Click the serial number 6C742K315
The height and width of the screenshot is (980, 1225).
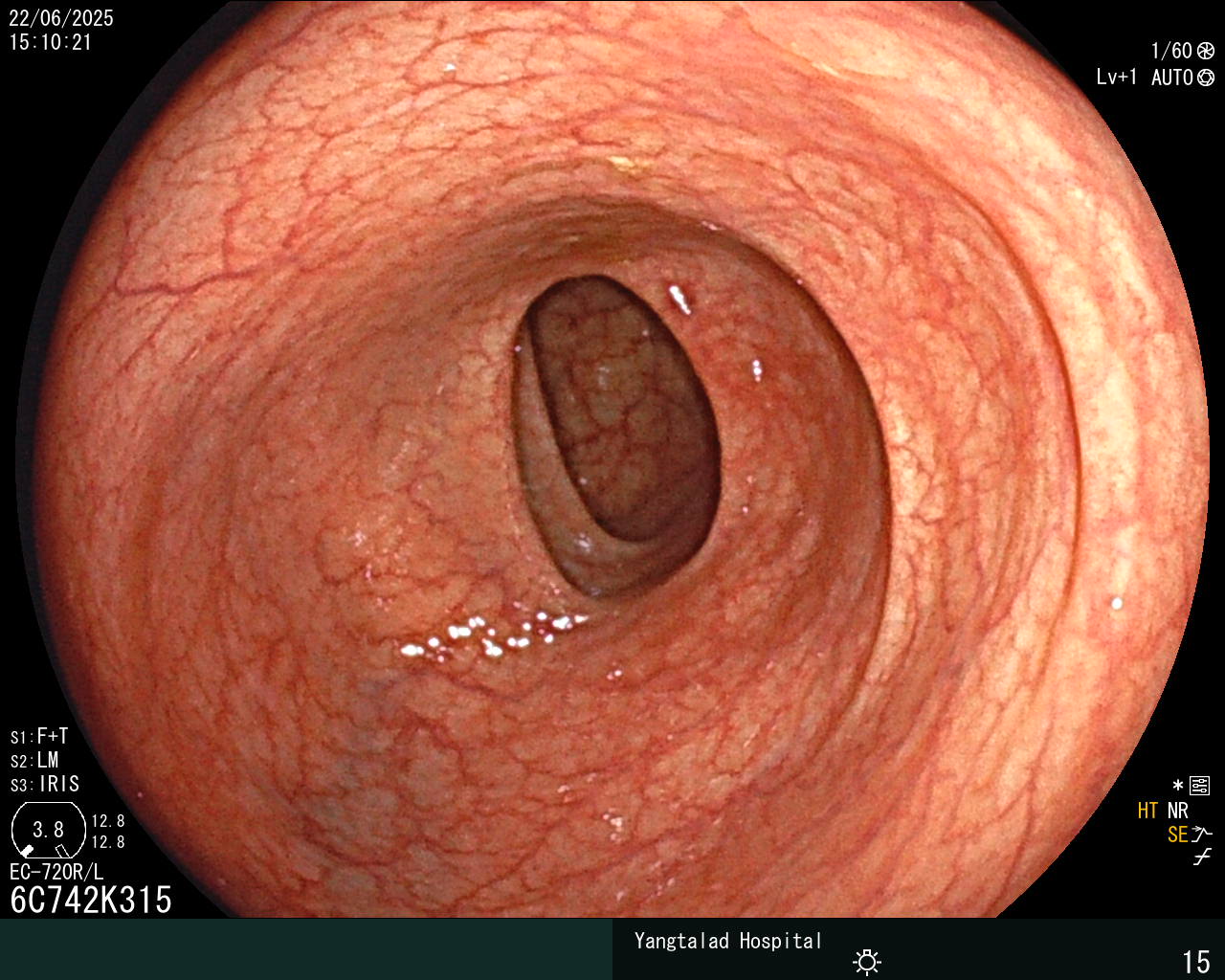[91, 900]
